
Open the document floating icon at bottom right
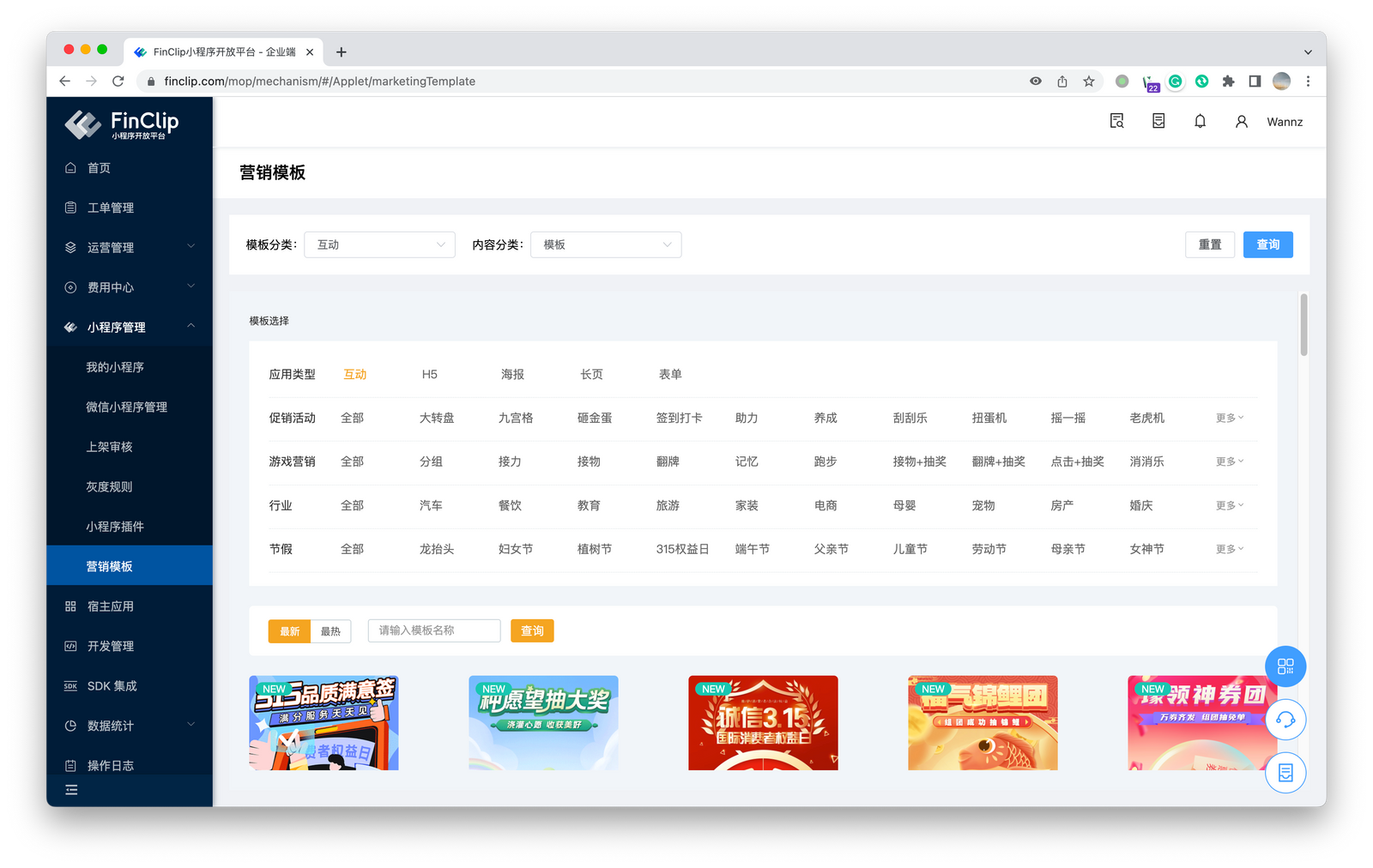1285,773
